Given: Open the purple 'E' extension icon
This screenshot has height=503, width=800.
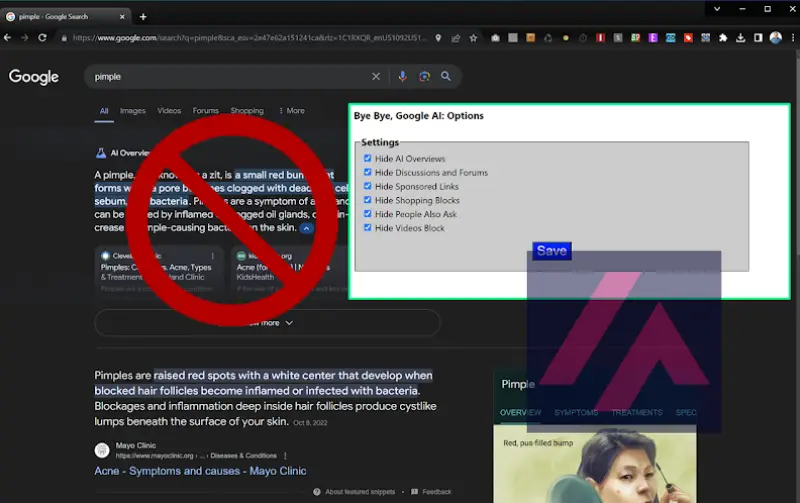Looking at the screenshot, I should tap(653, 38).
